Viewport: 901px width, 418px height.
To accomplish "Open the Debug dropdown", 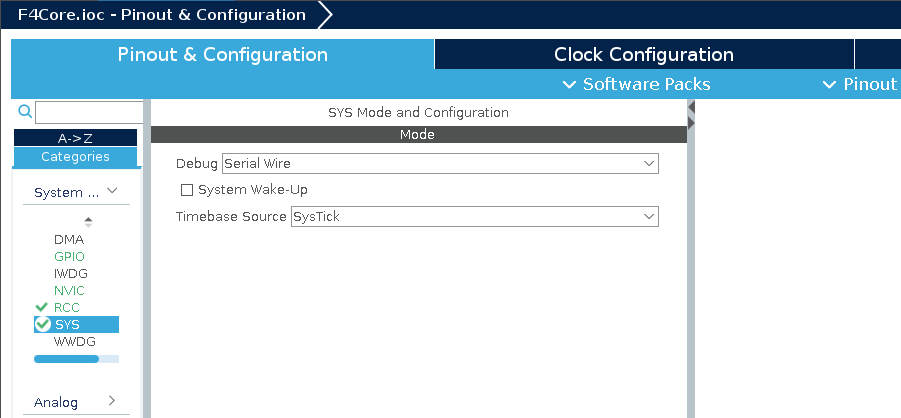I will tap(440, 164).
